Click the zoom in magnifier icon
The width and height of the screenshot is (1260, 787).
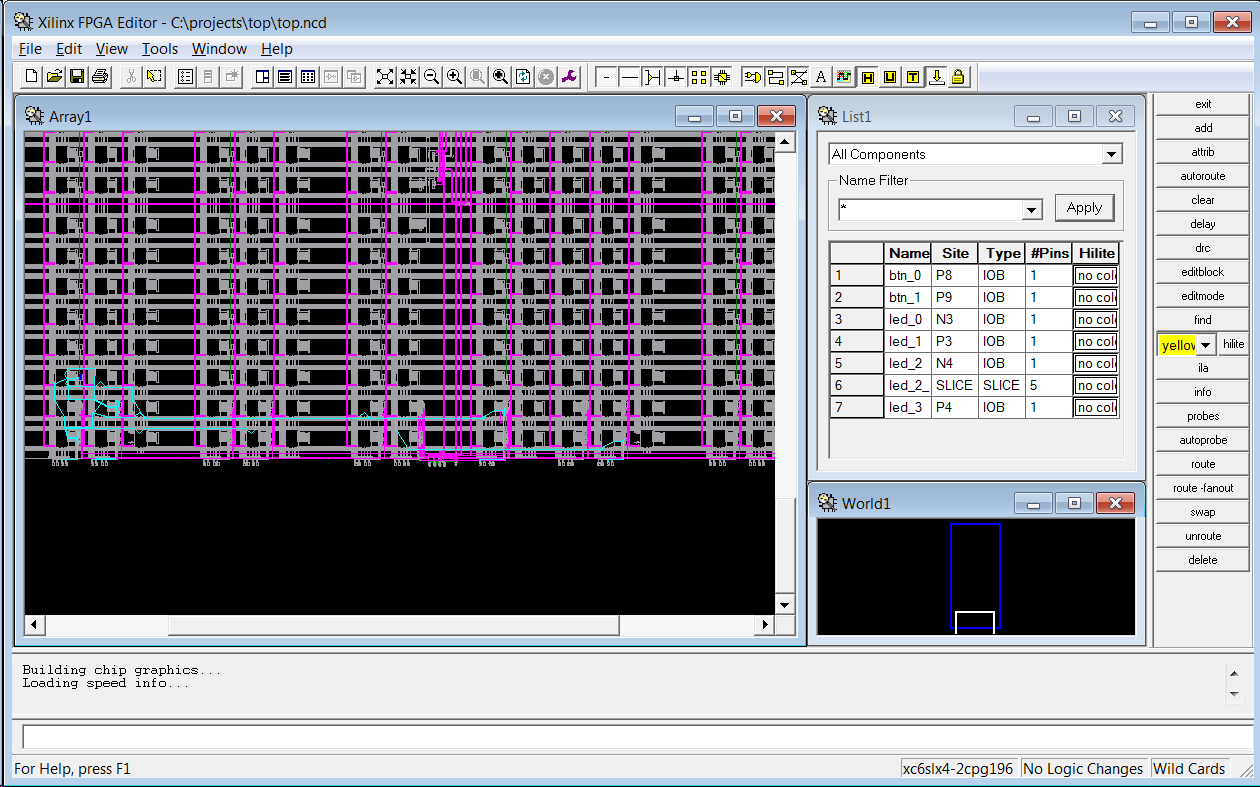pyautogui.click(x=454, y=76)
